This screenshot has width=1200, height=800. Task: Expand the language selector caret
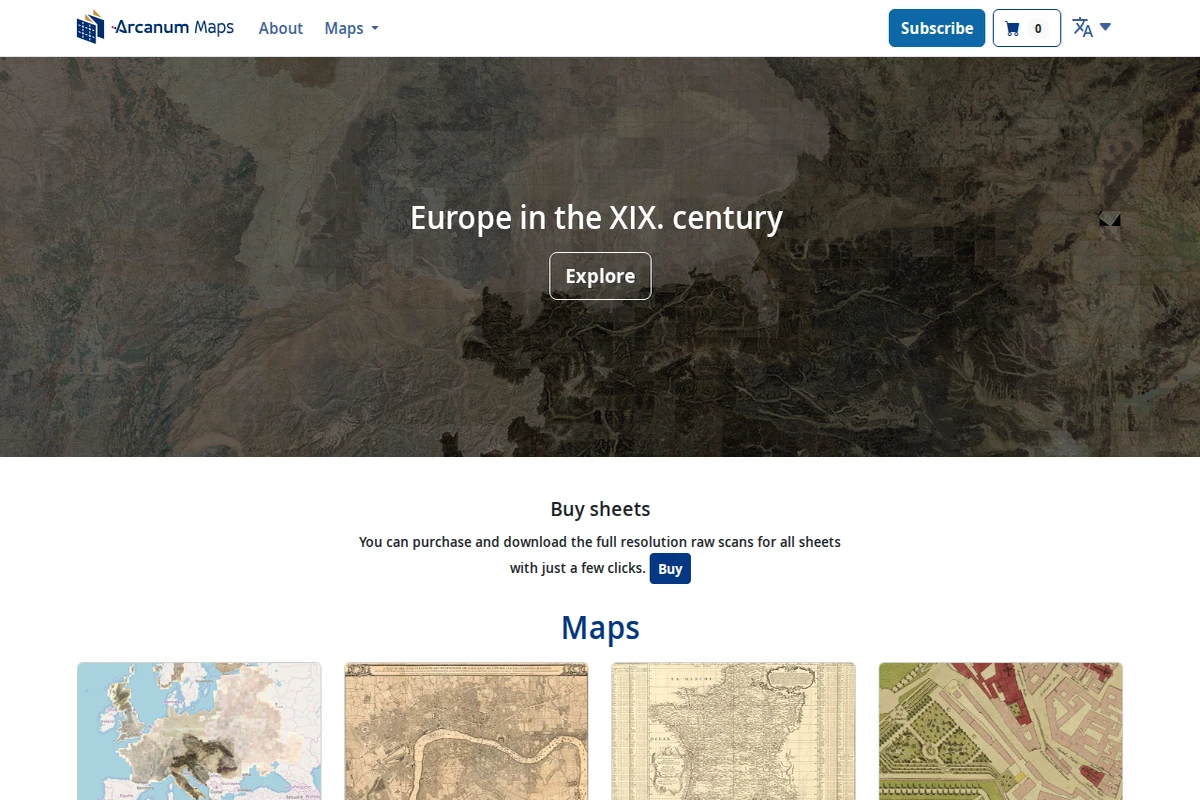[1103, 29]
